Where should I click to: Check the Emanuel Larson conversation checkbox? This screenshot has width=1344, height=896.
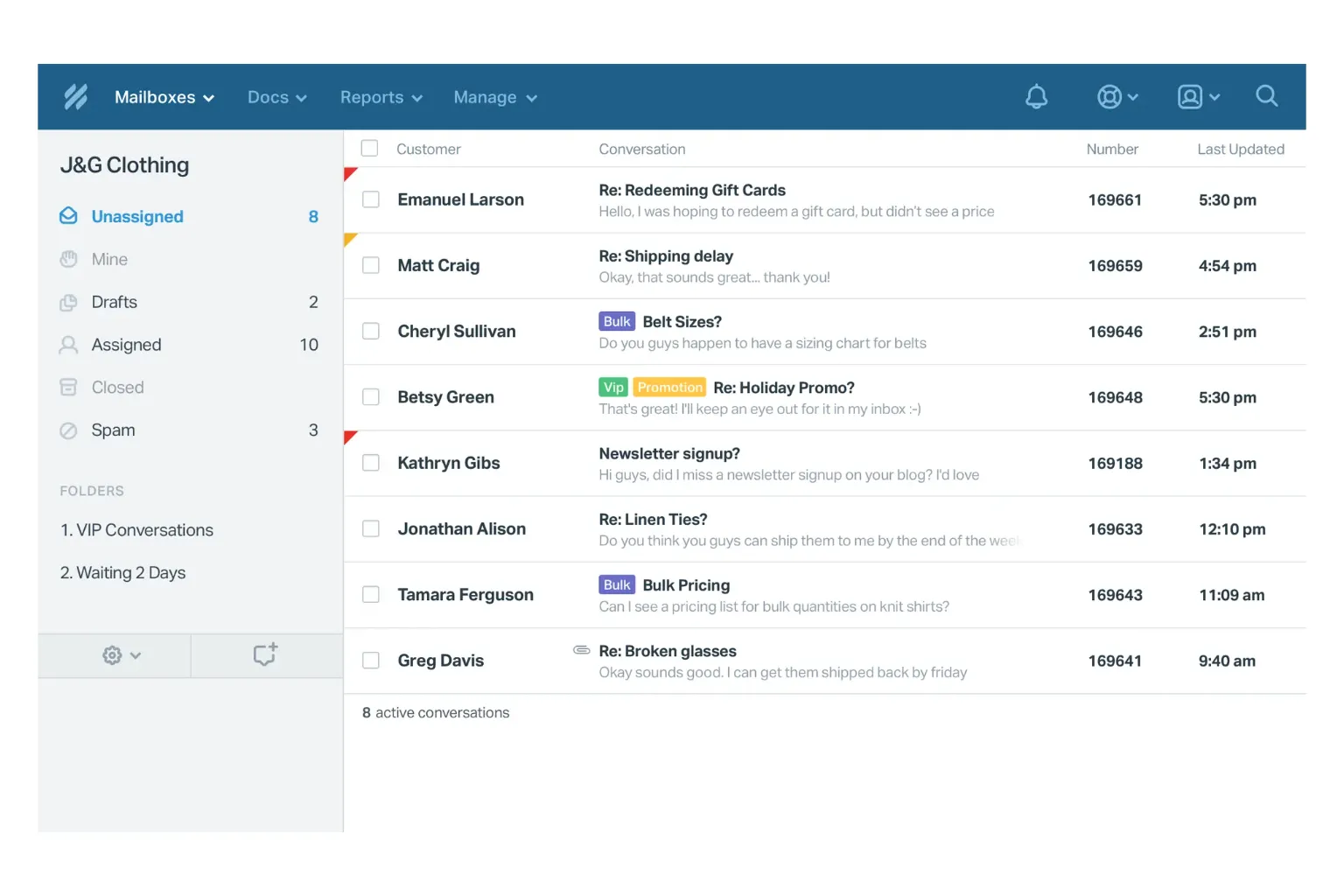[371, 199]
